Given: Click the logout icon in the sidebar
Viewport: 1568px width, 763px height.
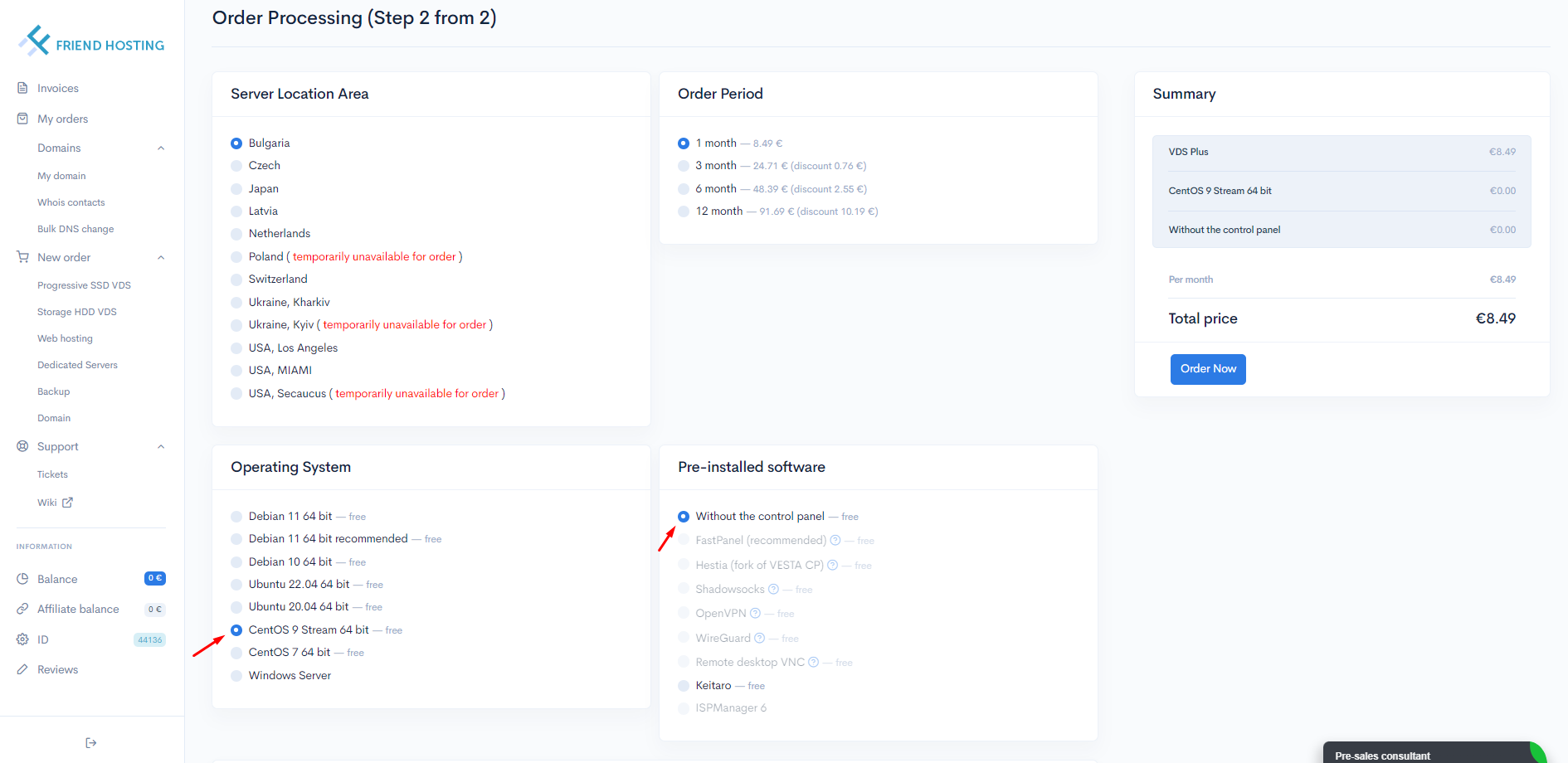Looking at the screenshot, I should 91,743.
